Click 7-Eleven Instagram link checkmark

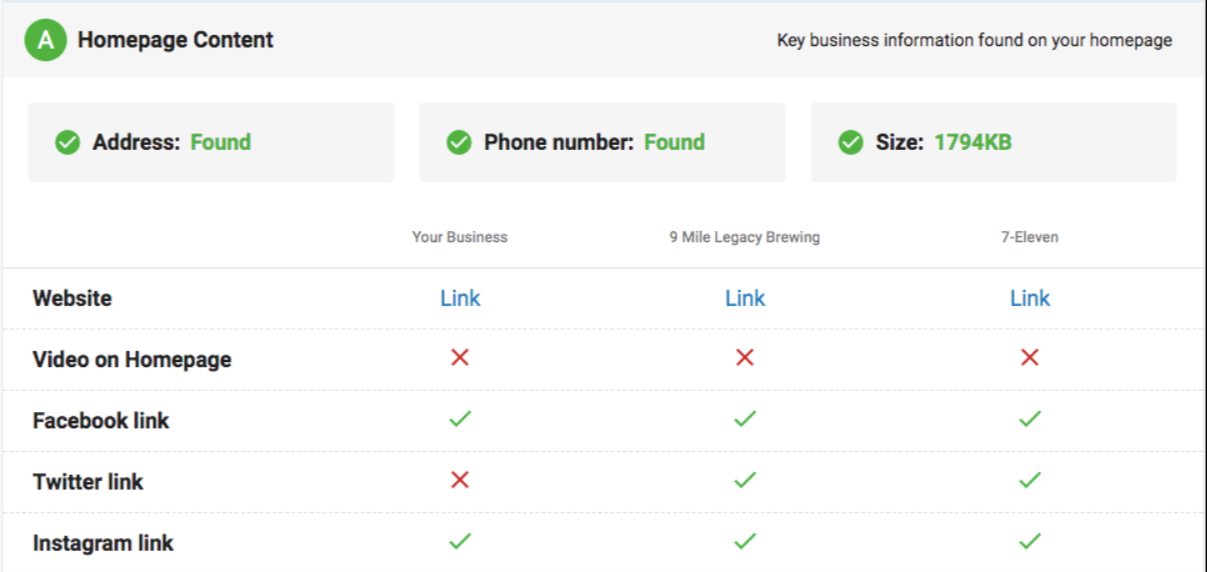(x=1030, y=541)
